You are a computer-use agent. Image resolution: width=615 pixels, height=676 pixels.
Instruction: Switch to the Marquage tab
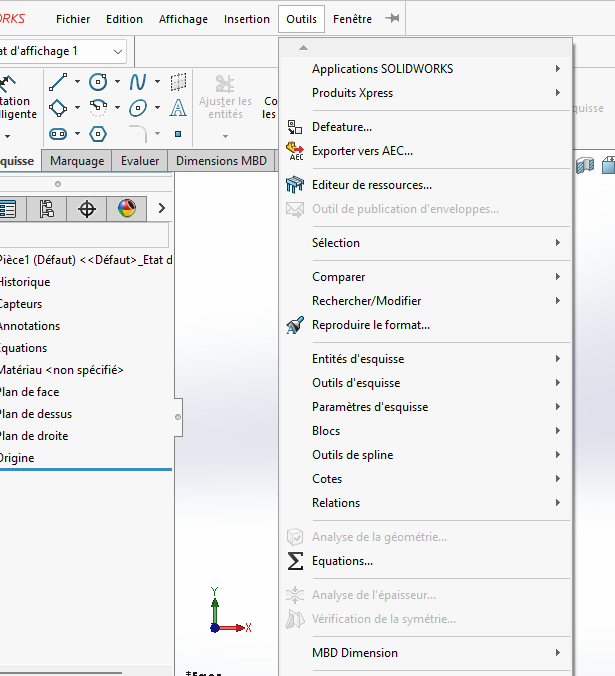click(77, 161)
